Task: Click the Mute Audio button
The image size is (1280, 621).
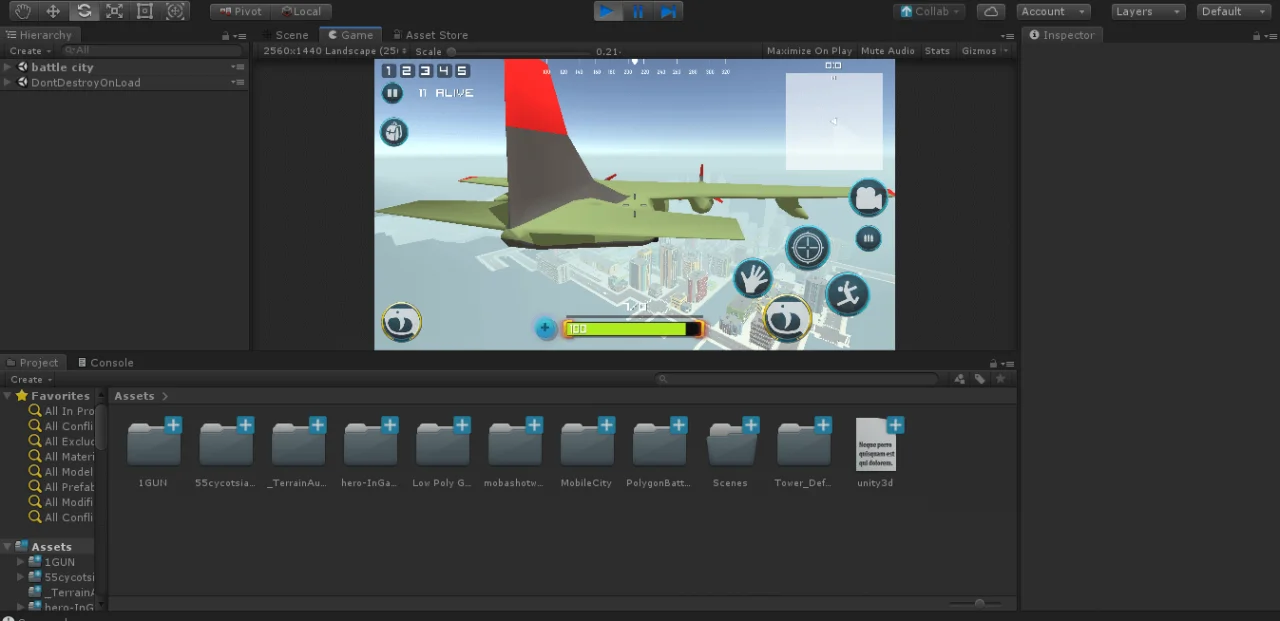Action: pos(888,51)
